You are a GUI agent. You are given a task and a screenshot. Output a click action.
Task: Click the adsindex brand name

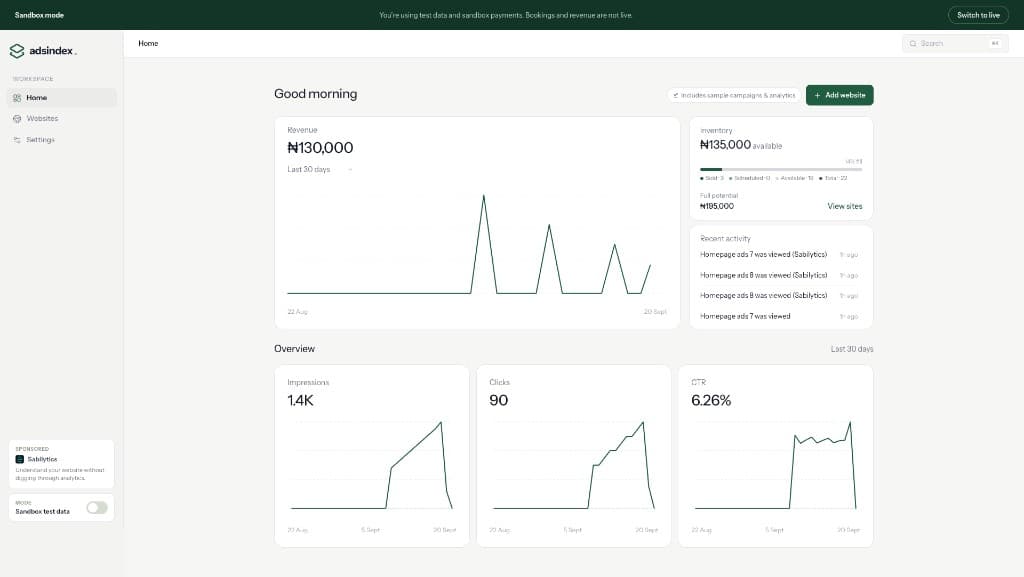point(52,51)
